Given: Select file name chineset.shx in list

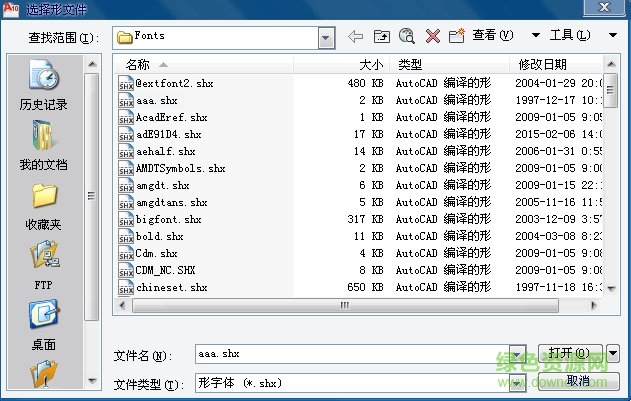Looking at the screenshot, I should click(172, 287).
